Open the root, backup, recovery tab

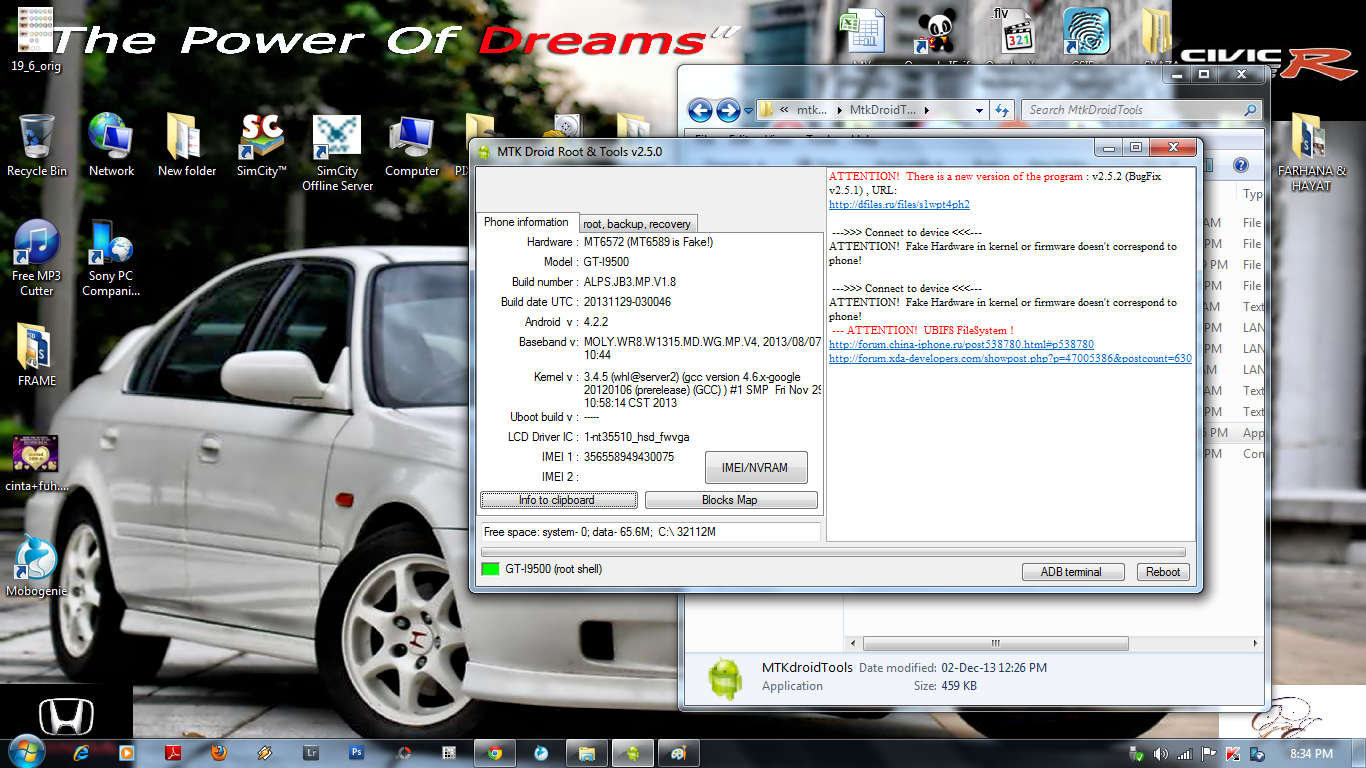(637, 224)
